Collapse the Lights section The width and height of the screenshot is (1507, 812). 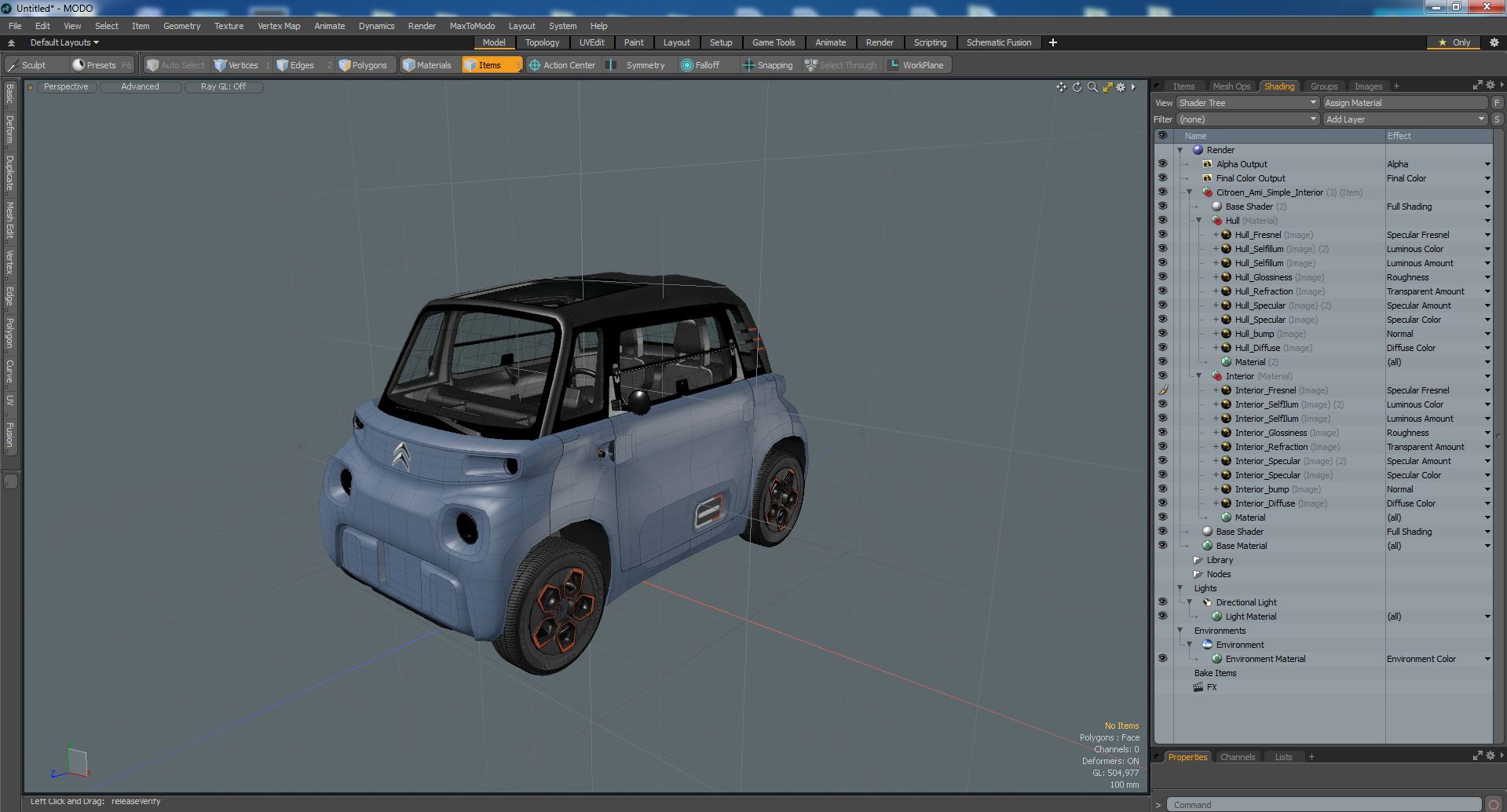1180,588
